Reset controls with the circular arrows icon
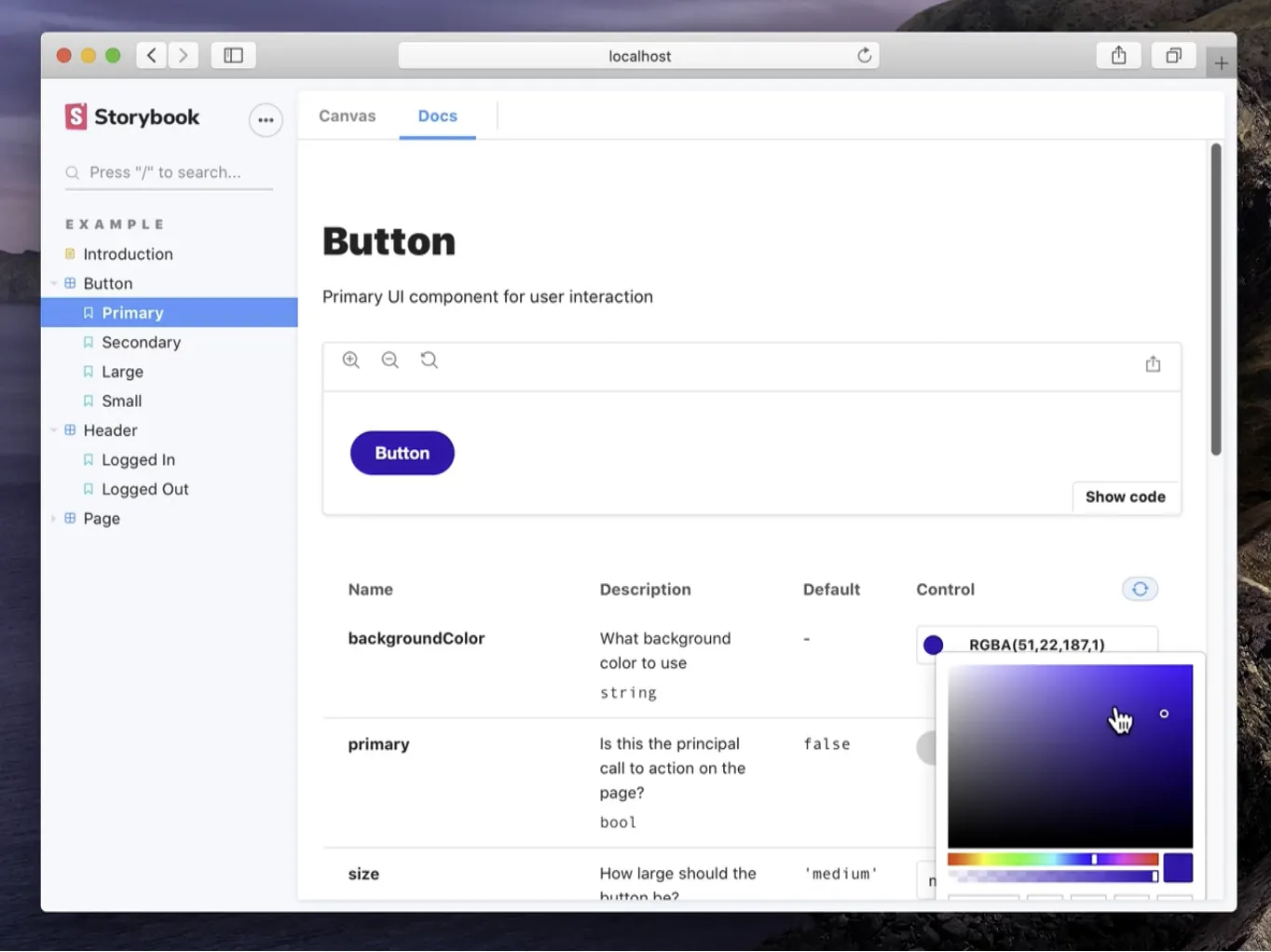Screen dimensions: 1271x952 pyautogui.click(x=1140, y=590)
